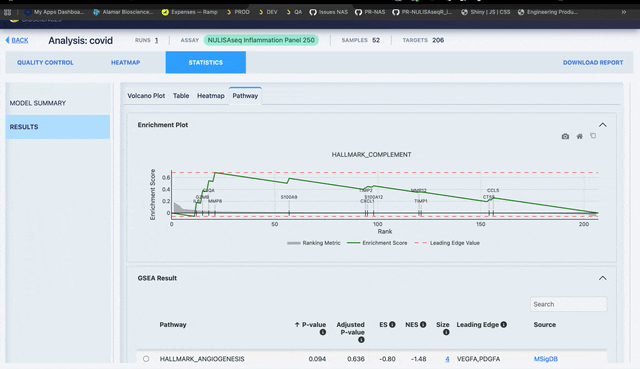Open the Table sub-tab

[181, 96]
